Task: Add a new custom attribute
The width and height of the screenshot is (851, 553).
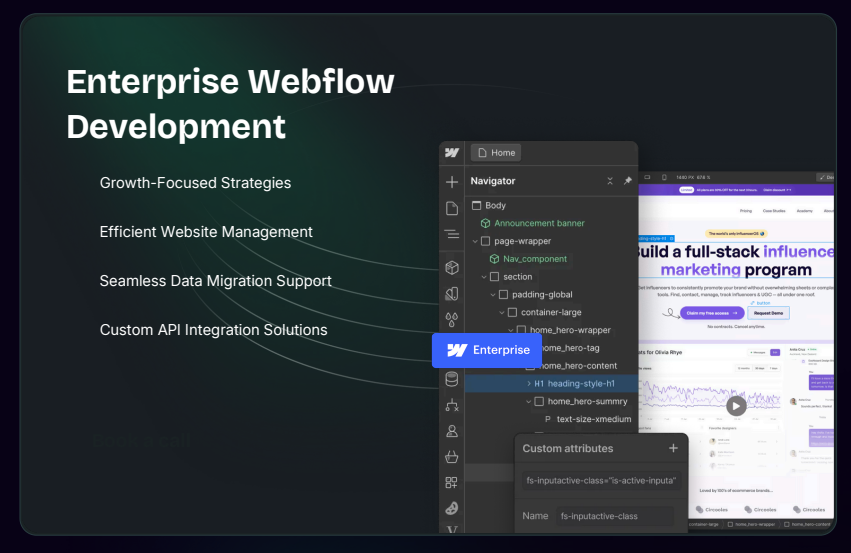Action: coord(673,449)
